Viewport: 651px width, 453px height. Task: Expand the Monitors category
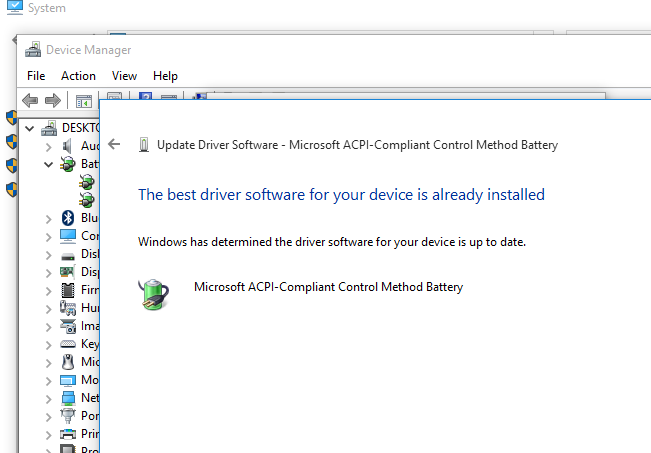49,381
